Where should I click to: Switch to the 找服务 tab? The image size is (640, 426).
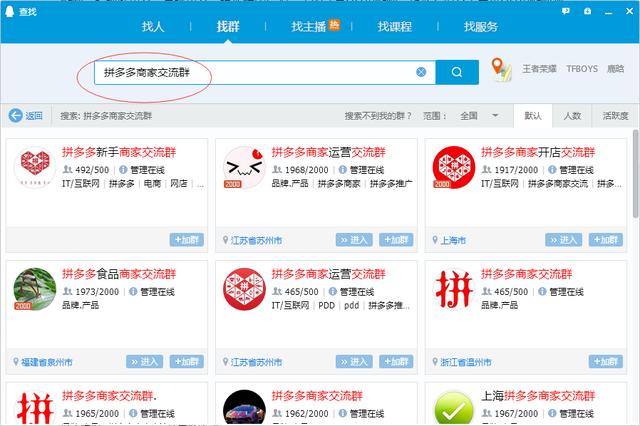[x=480, y=27]
